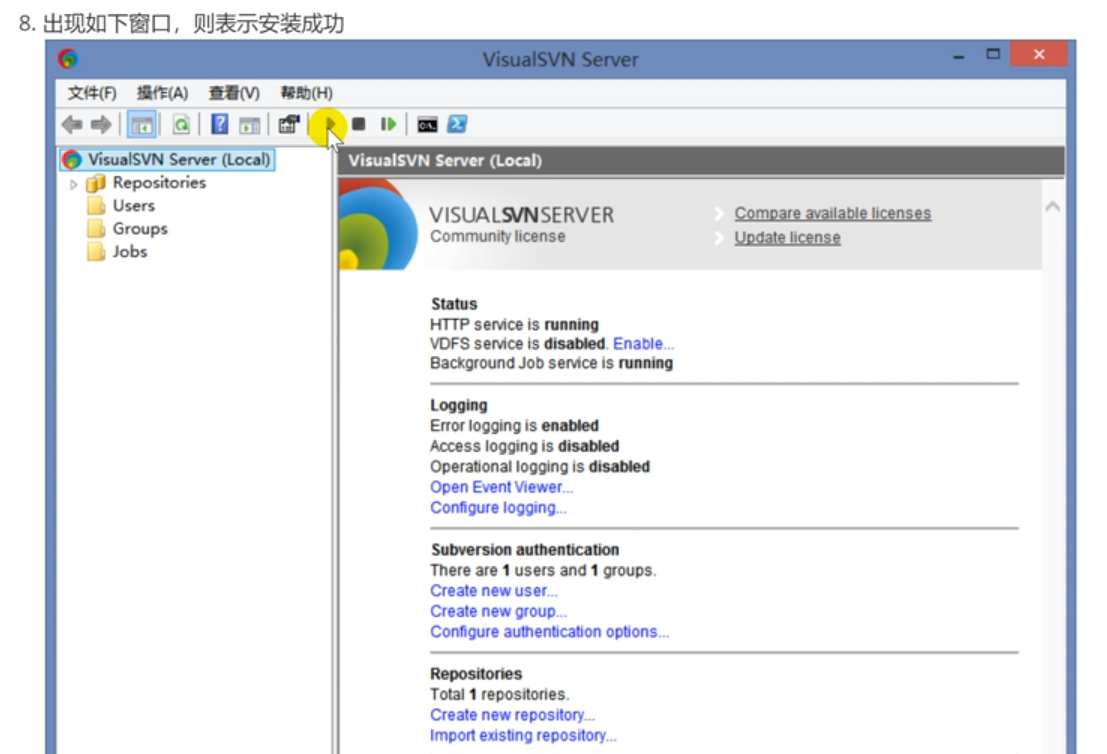Click the scroll-up arrow of the right pane
The width and height of the screenshot is (1107, 754).
[x=1053, y=207]
